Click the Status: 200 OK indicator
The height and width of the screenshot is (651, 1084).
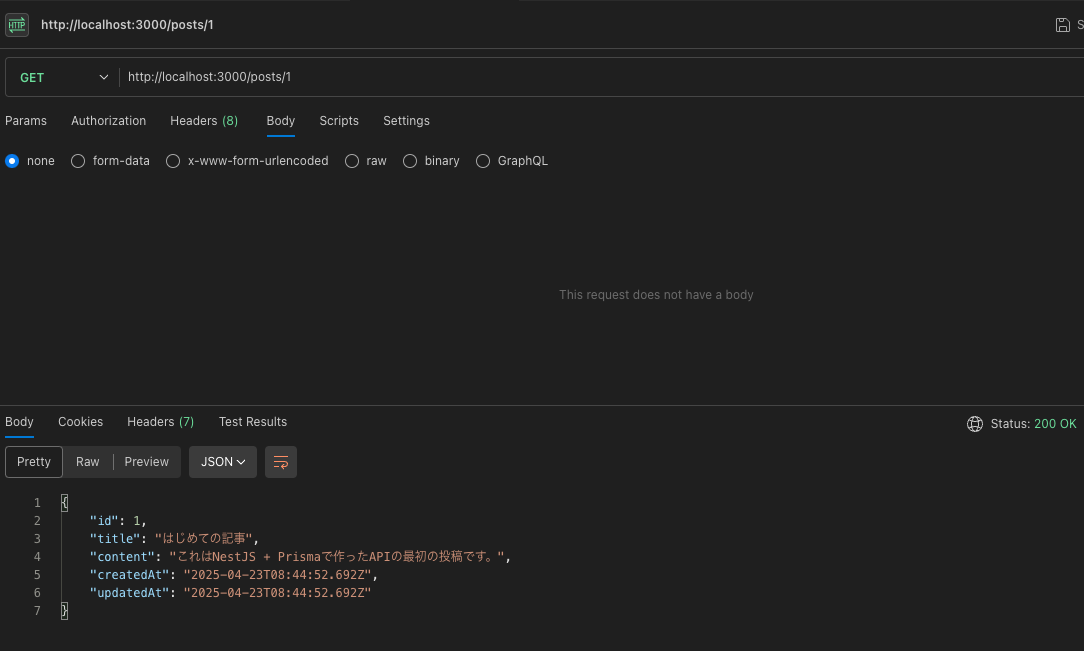coord(1033,424)
